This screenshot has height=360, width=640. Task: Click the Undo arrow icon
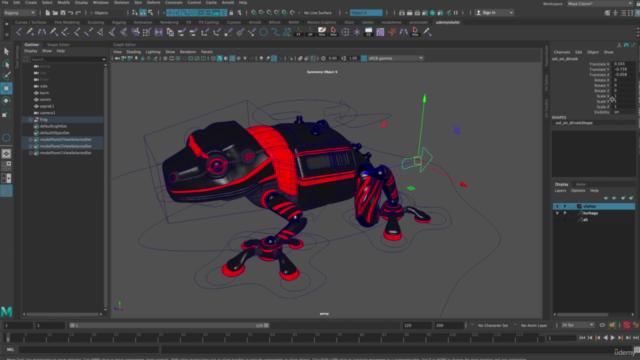tap(71, 13)
